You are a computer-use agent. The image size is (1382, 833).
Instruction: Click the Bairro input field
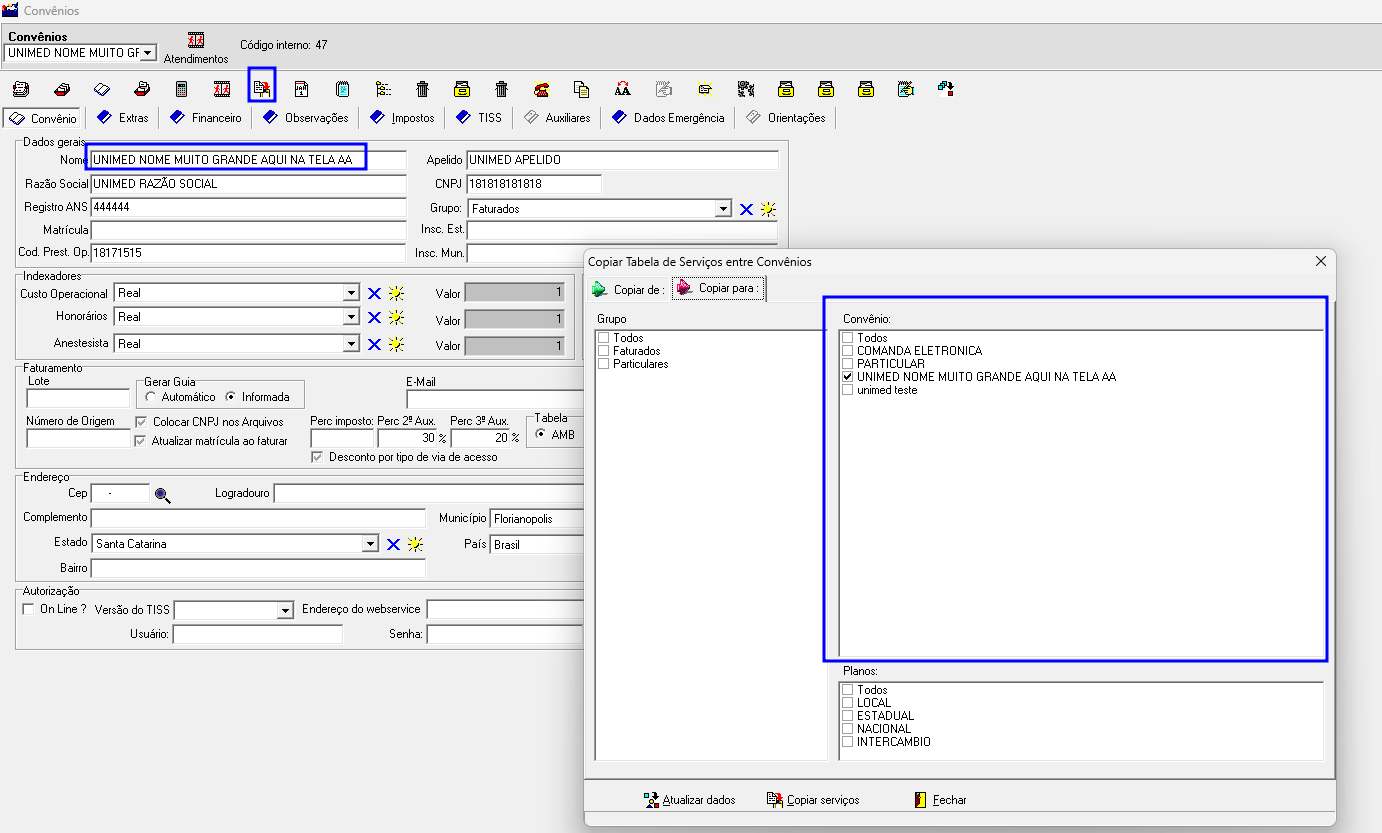pyautogui.click(x=258, y=568)
